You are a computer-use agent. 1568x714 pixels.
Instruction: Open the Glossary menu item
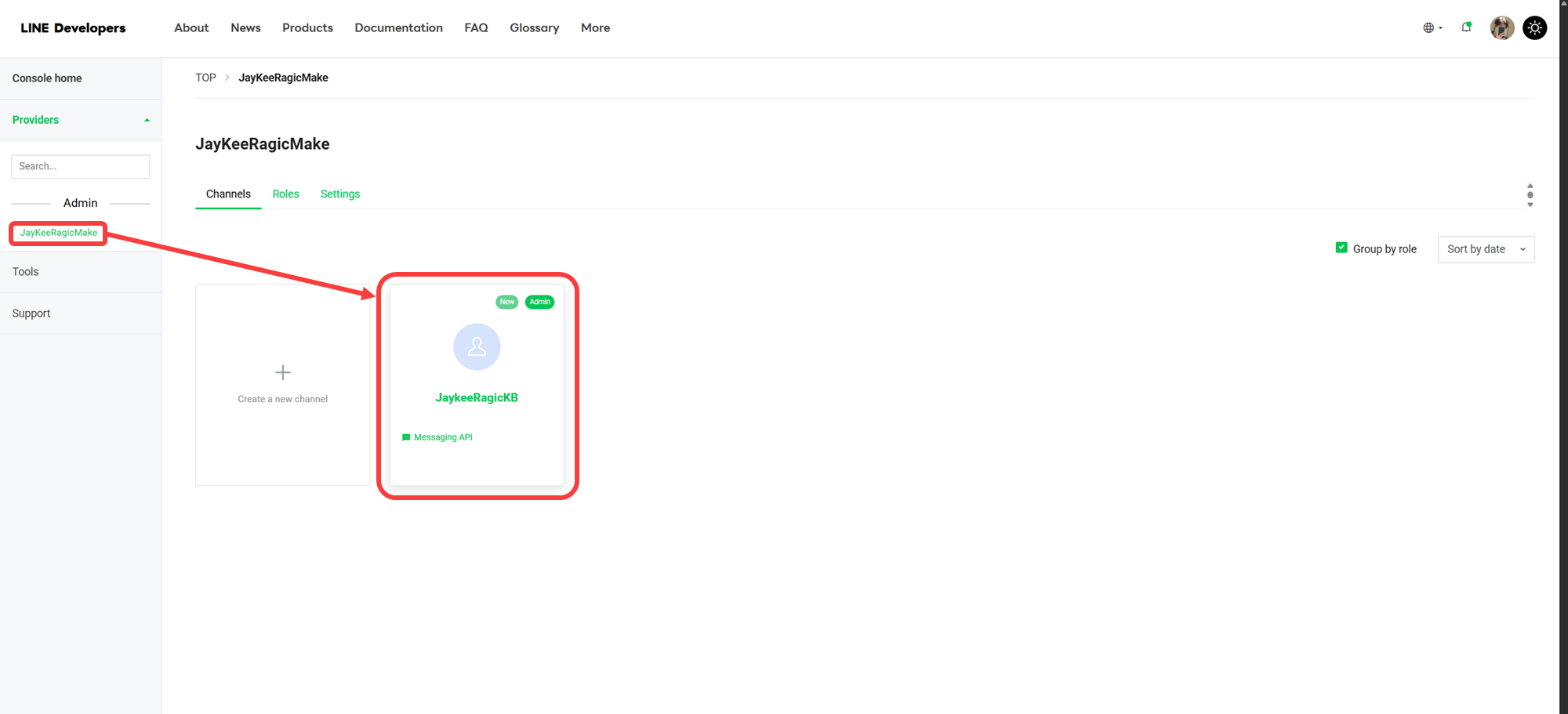point(534,27)
